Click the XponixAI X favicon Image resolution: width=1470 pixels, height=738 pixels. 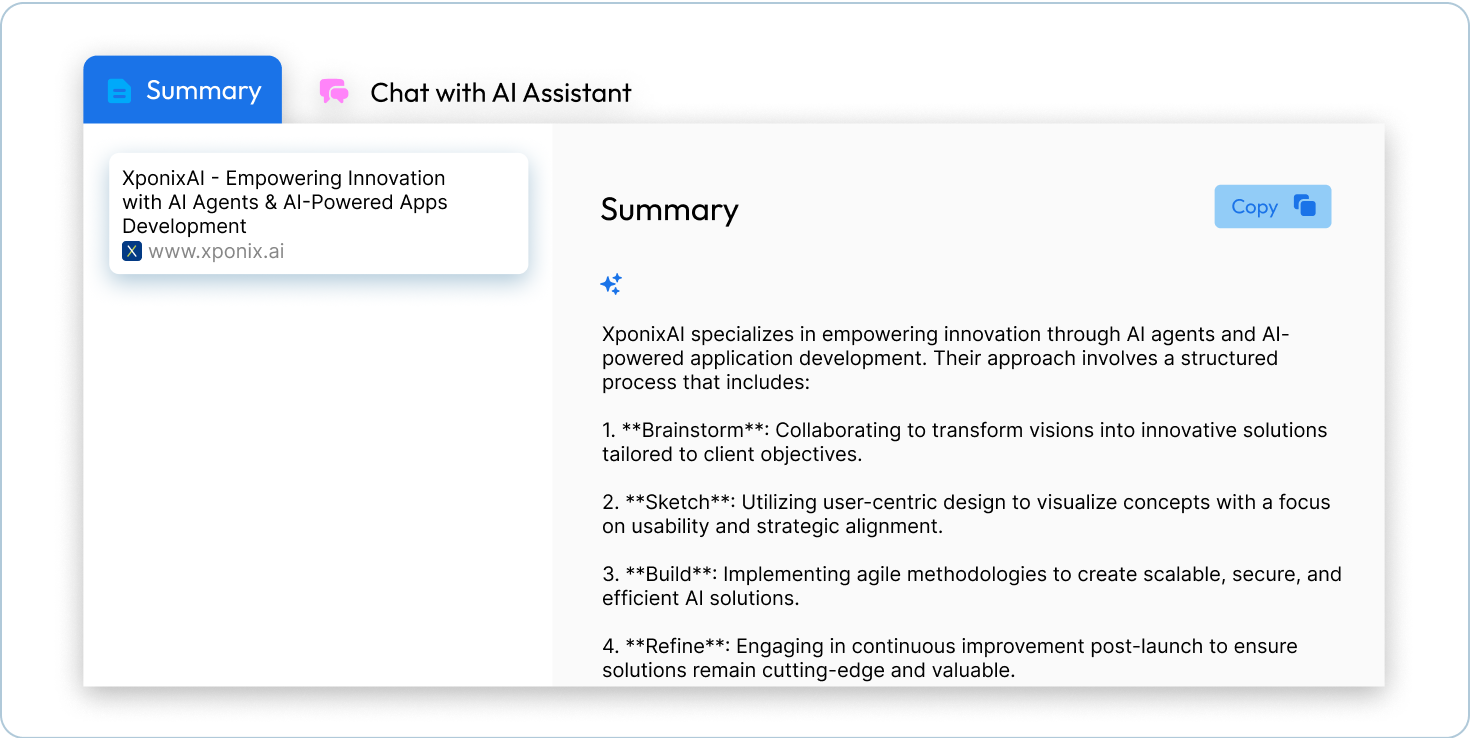pyautogui.click(x=132, y=251)
